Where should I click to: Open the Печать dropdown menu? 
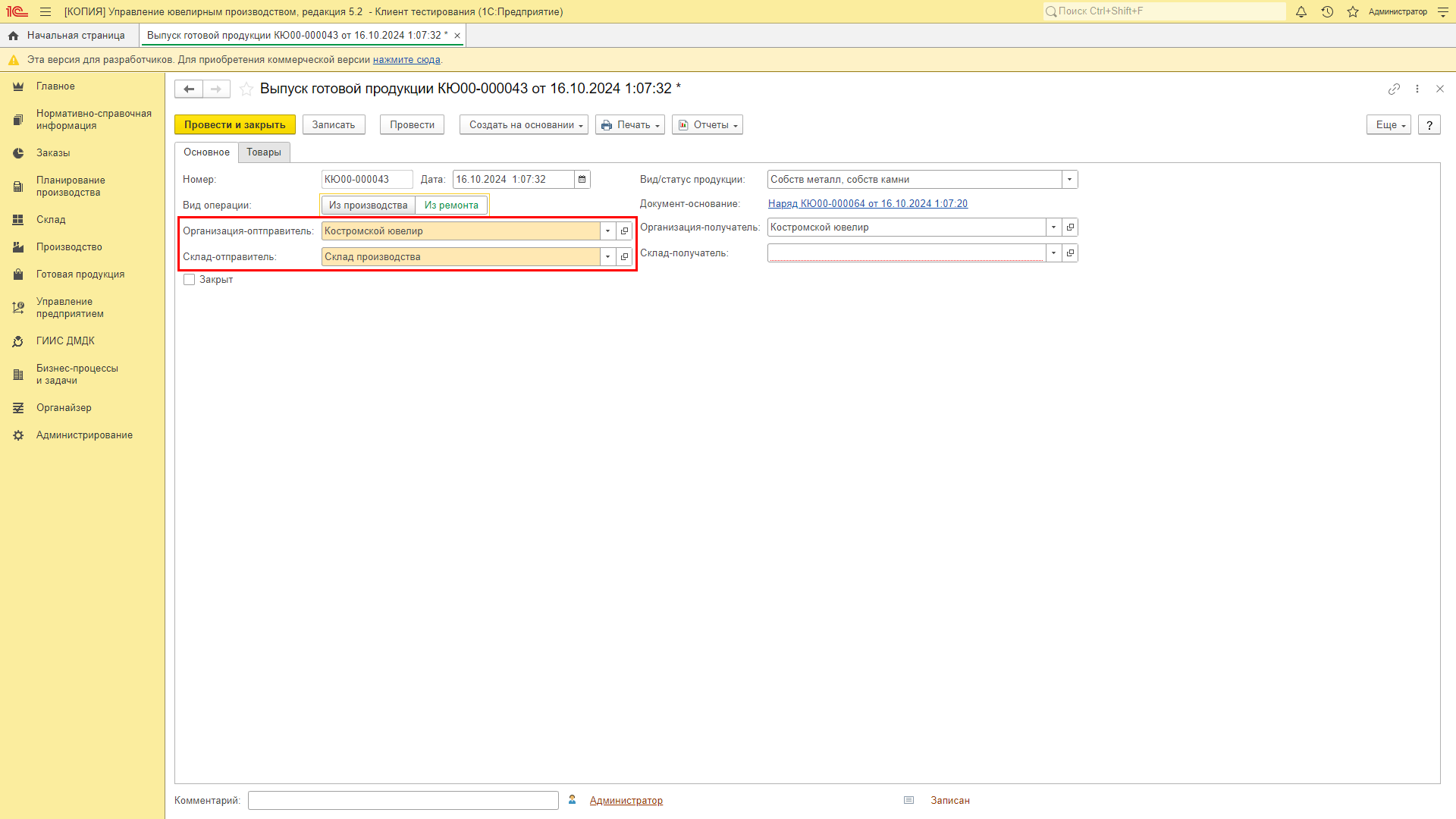(x=630, y=125)
